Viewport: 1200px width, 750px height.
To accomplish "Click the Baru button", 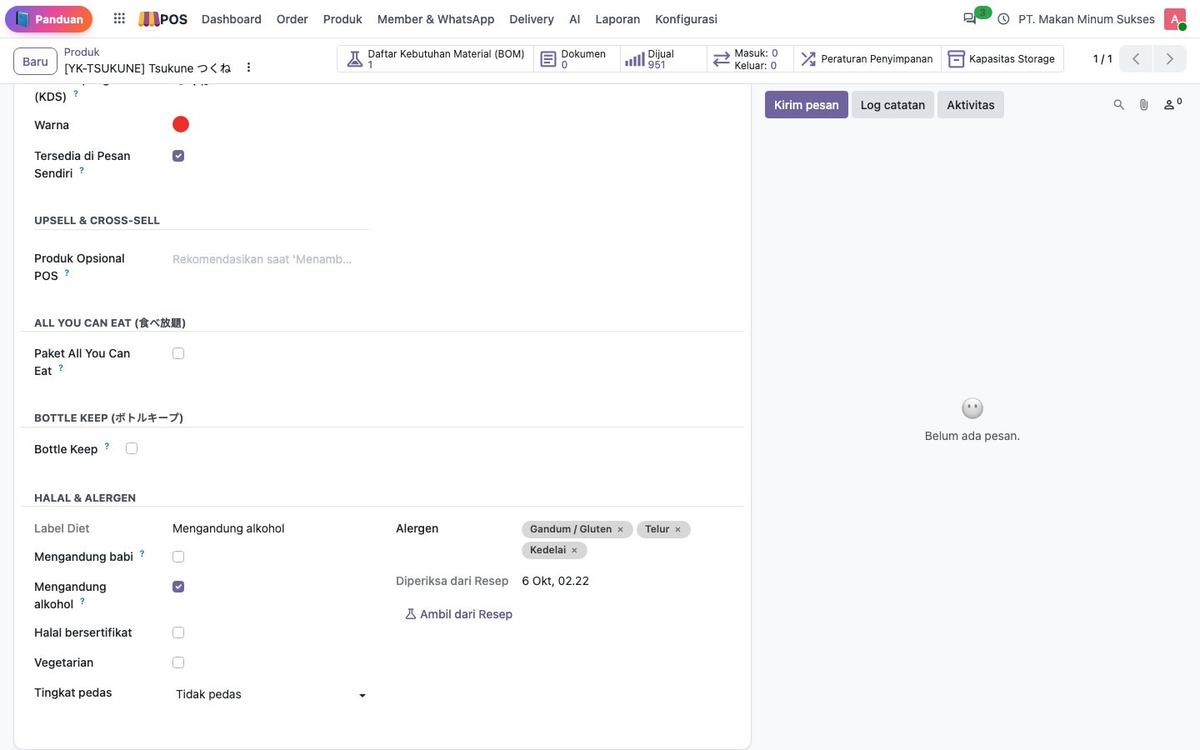I will pyautogui.click(x=35, y=61).
